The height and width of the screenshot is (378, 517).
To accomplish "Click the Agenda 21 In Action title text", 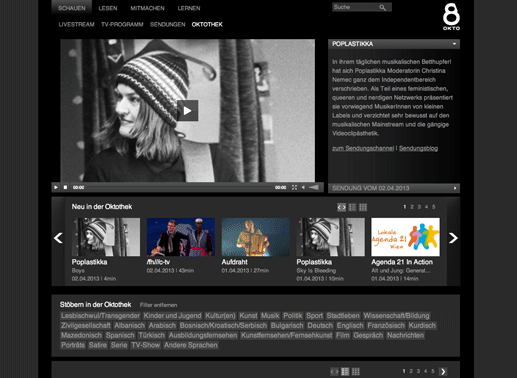I will pyautogui.click(x=402, y=262).
